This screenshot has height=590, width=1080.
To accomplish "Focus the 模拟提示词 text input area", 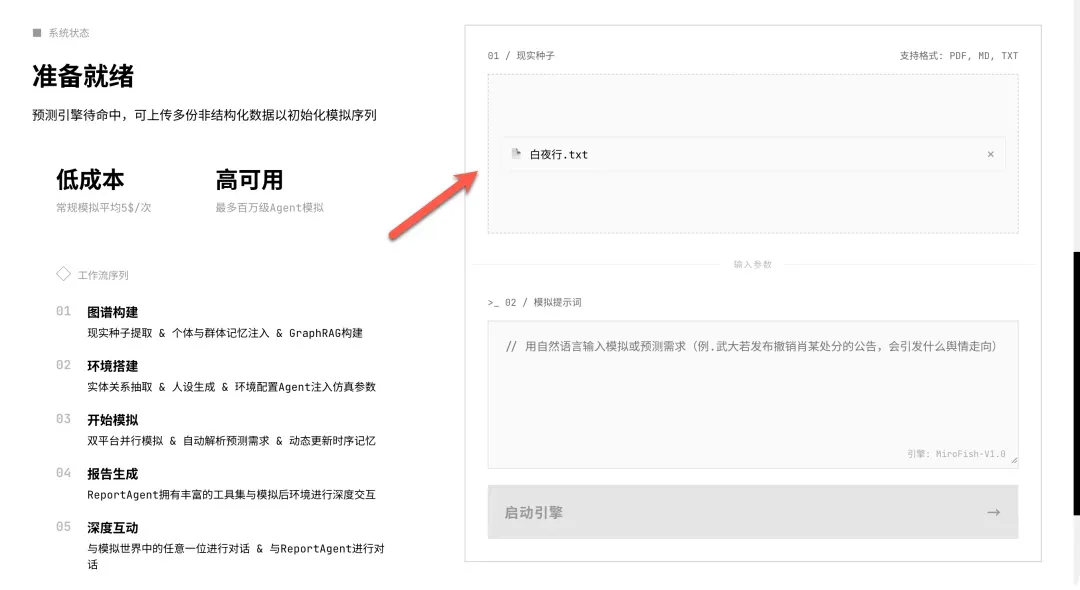I will click(752, 400).
